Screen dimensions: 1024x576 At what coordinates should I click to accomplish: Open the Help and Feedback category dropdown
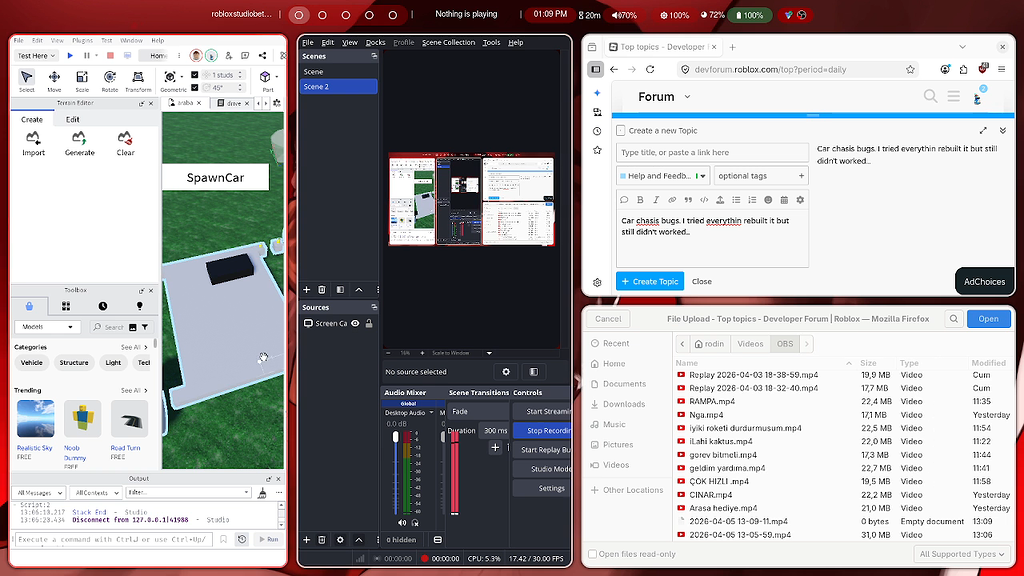[663, 176]
